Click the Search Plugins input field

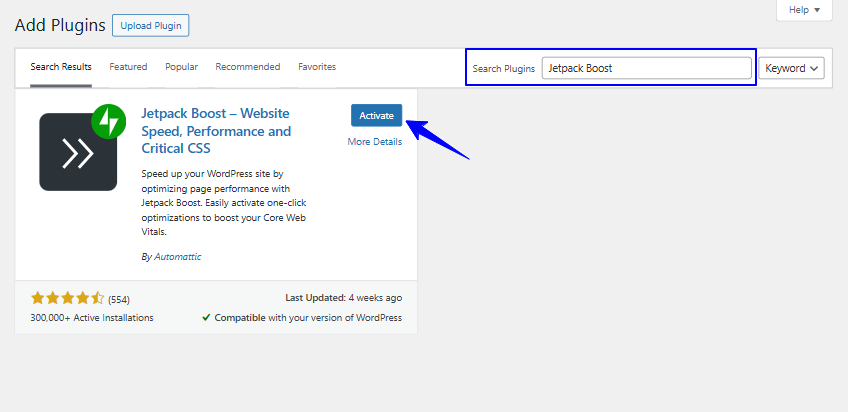tap(646, 68)
